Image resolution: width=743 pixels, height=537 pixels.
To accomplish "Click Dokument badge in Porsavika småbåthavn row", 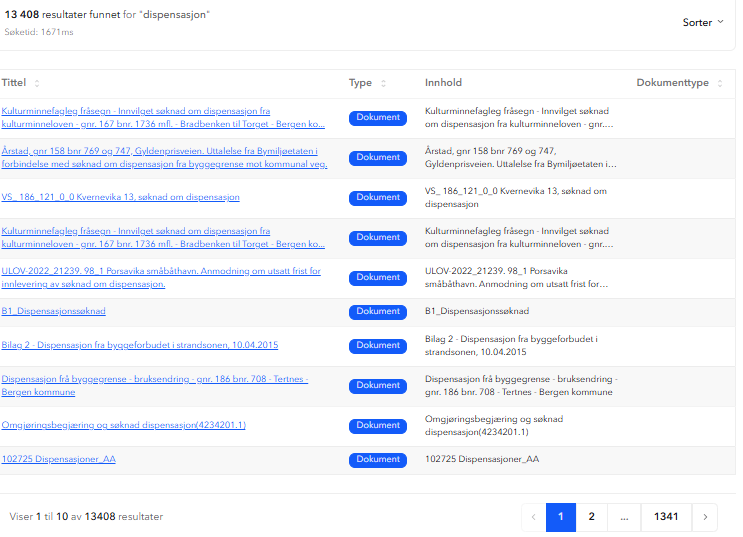I will [378, 278].
